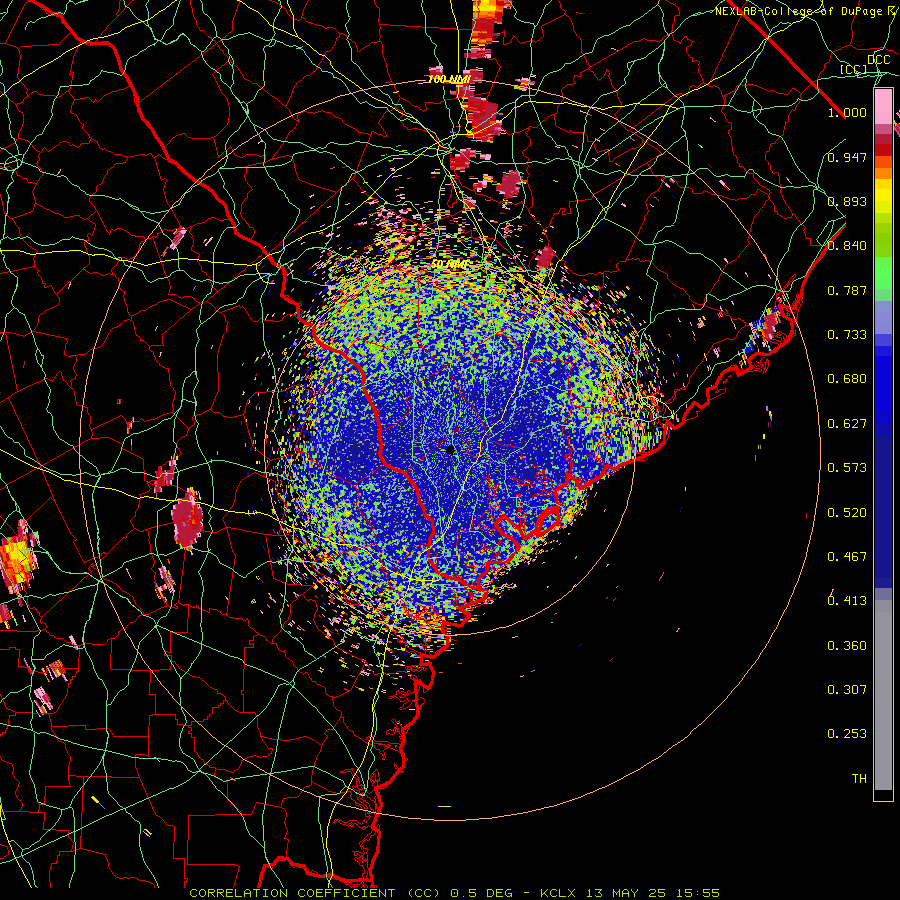900x900 pixels.
Task: Click the TH threshold label
Action: [x=859, y=779]
